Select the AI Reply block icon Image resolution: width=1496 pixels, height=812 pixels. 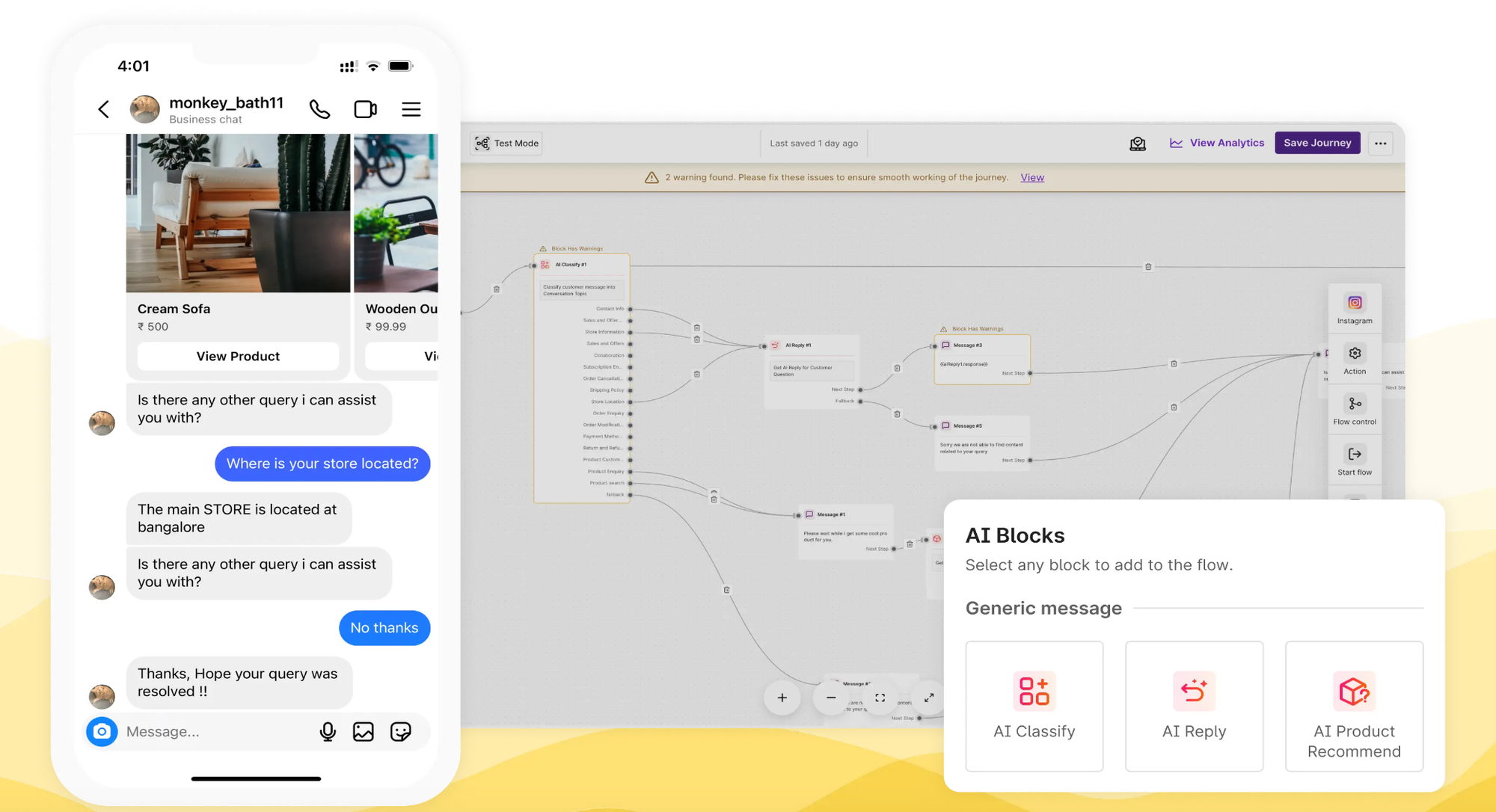click(1194, 691)
